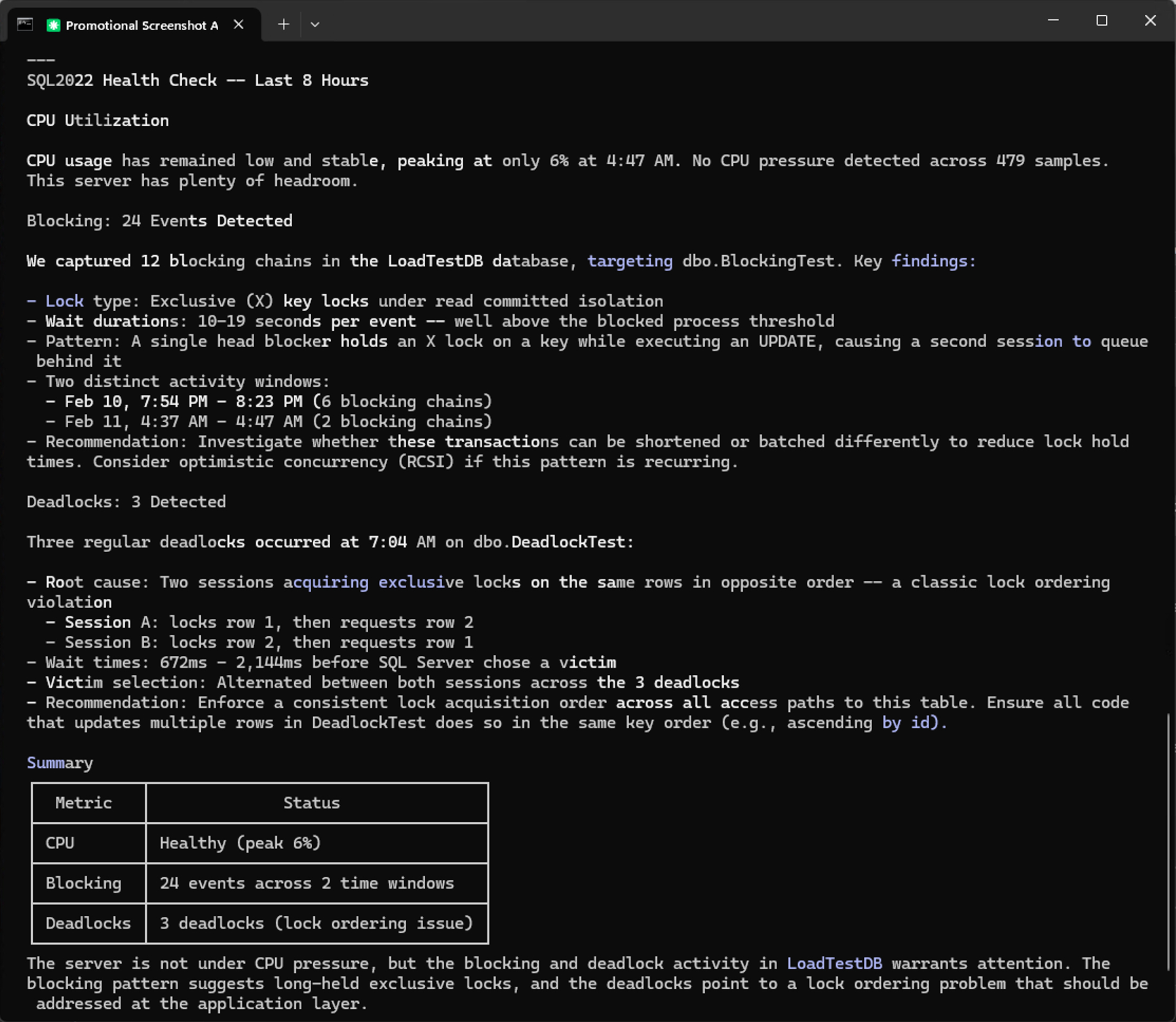Open a new terminal tab with the plus icon
This screenshot has width=1176, height=1022.
[283, 24]
